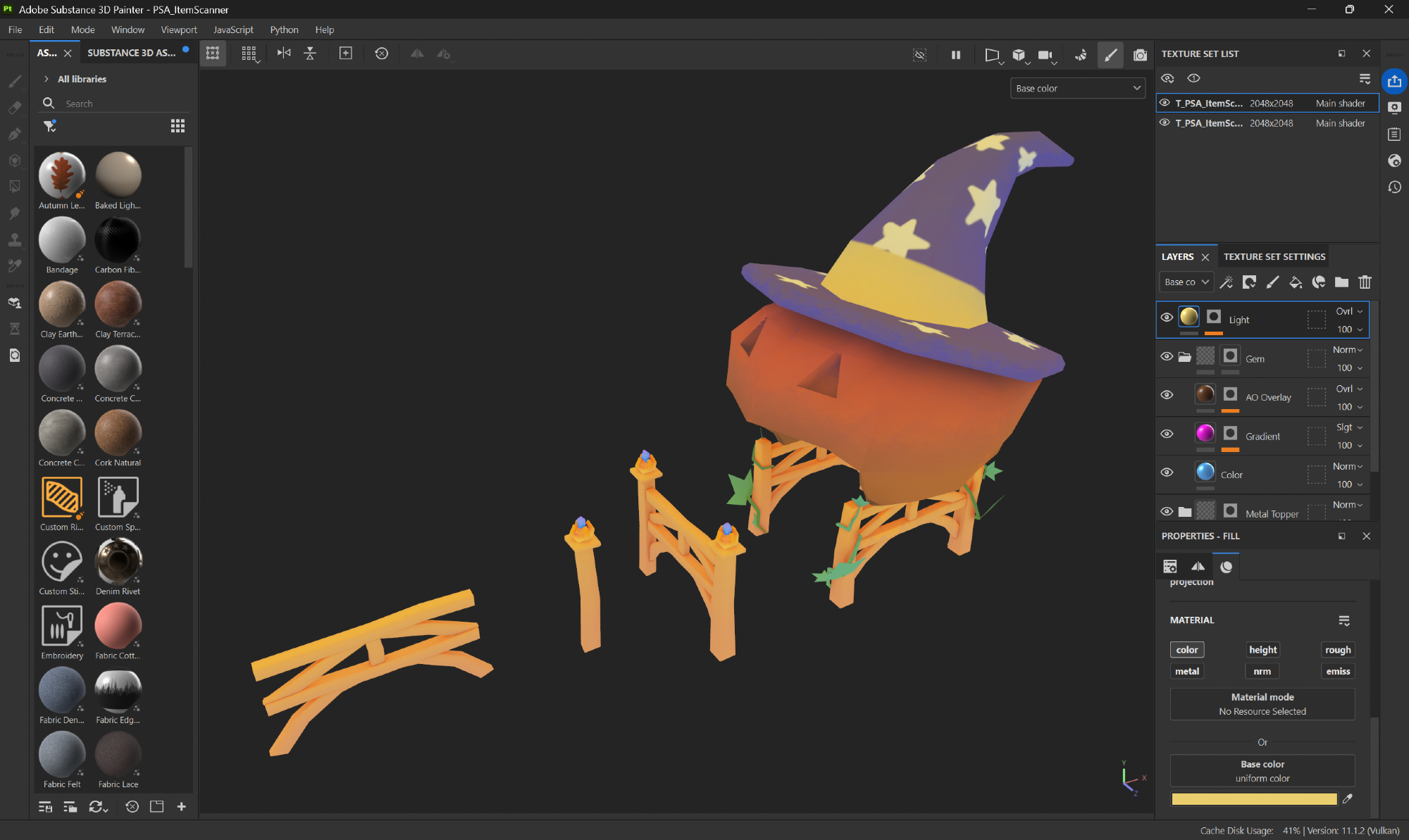Open the History panel icon
The image size is (1409, 840).
point(1394,187)
